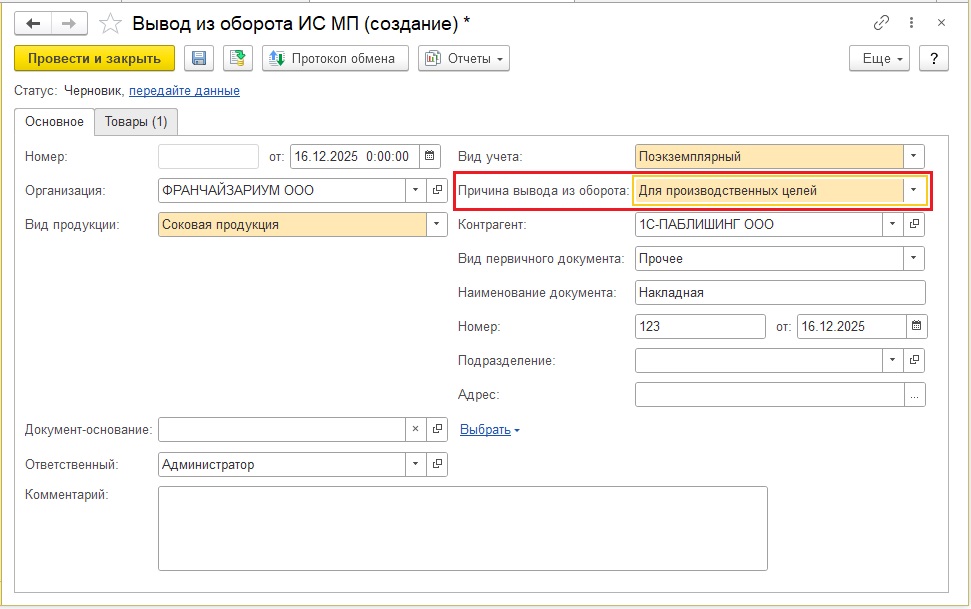The height and width of the screenshot is (609, 971).
Task: Clear the Документ-основание field
Action: (416, 429)
